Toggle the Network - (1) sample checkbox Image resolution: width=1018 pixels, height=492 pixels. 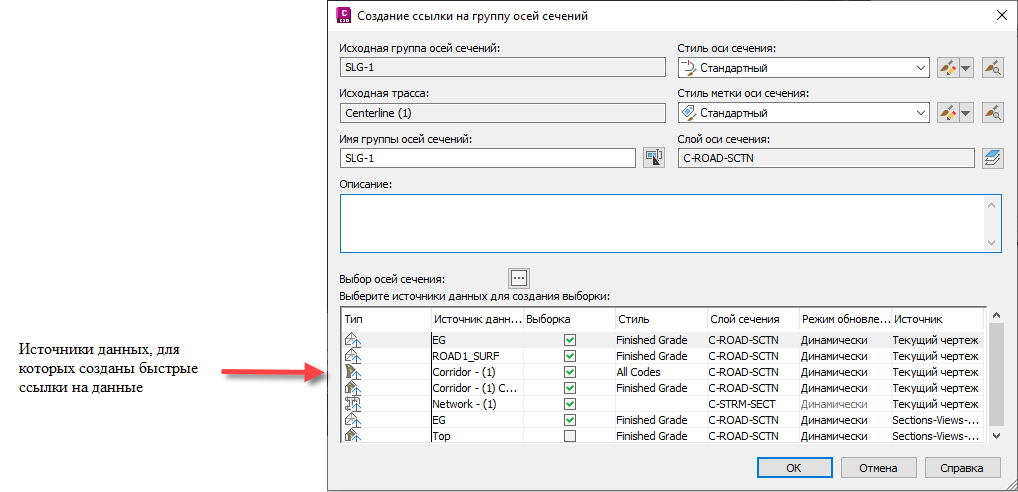[x=570, y=404]
